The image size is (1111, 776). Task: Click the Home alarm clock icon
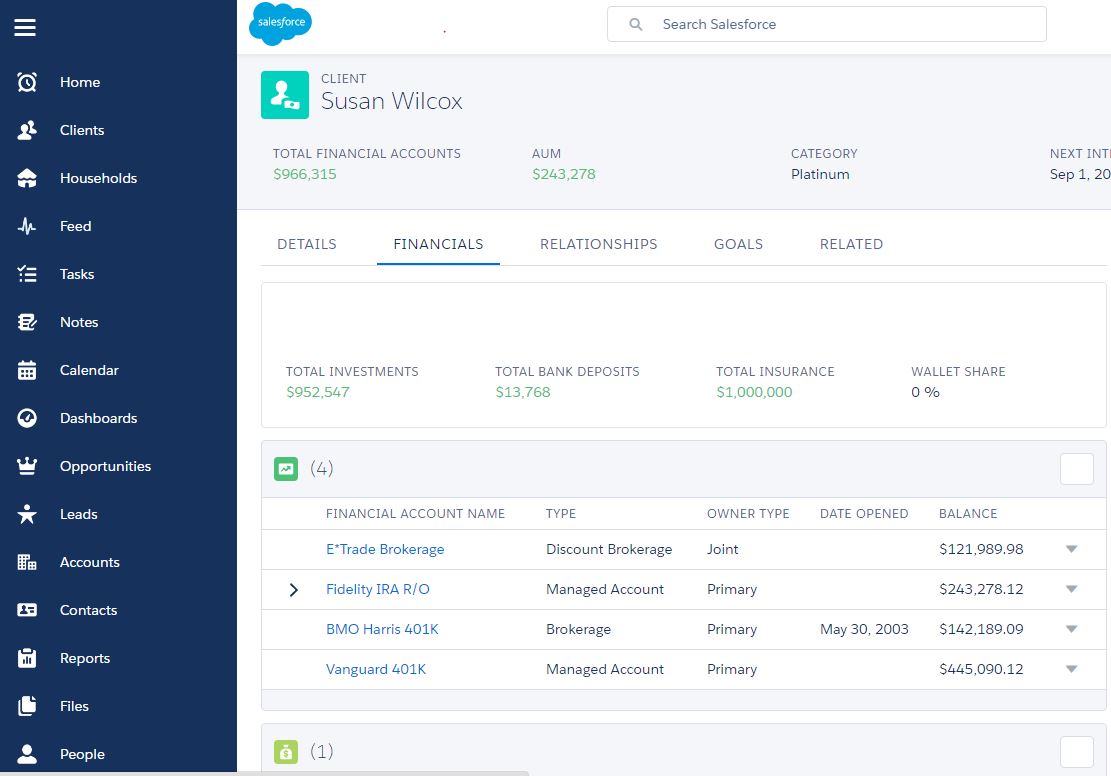point(27,82)
